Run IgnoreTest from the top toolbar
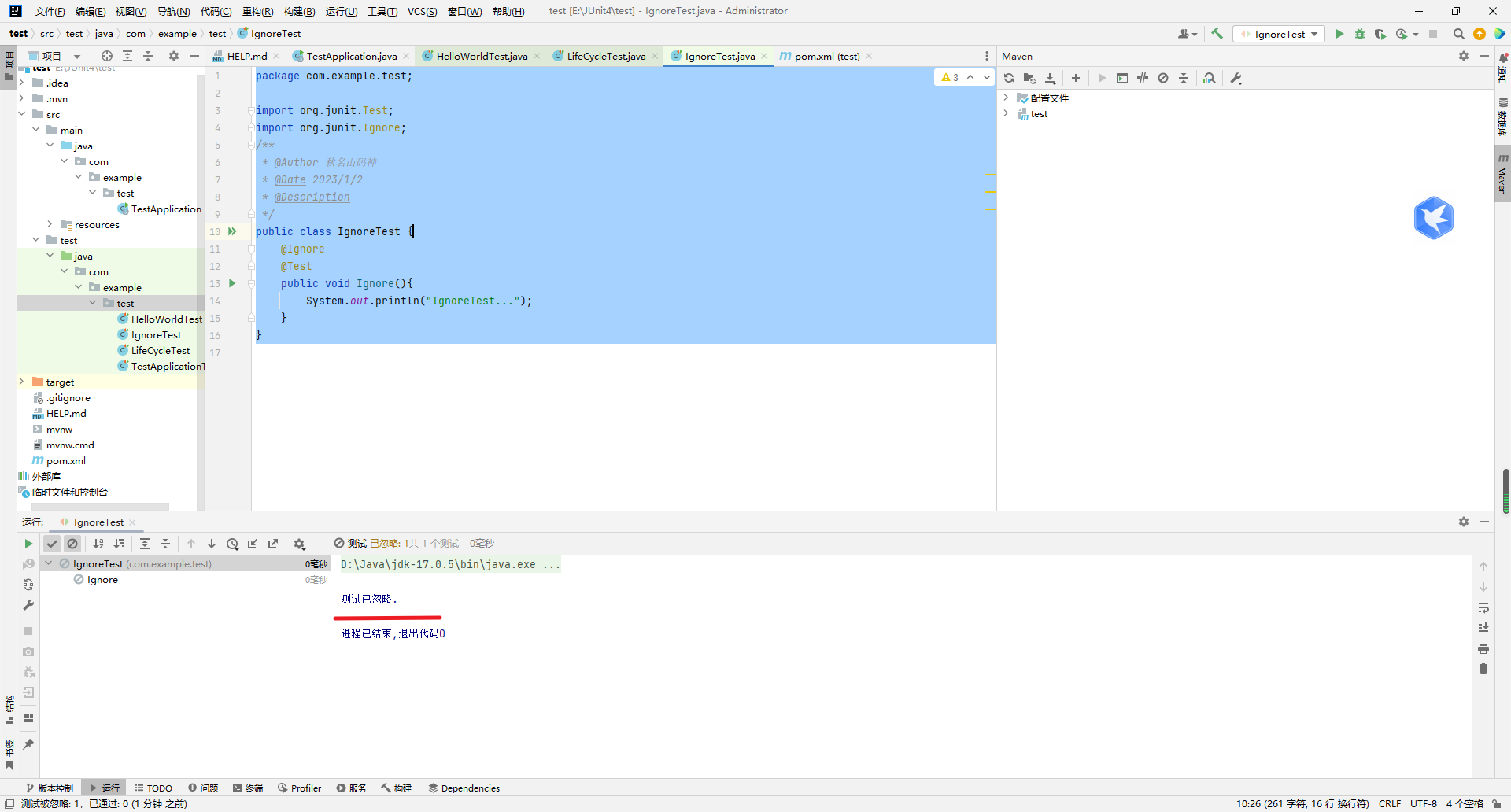 (x=1339, y=34)
